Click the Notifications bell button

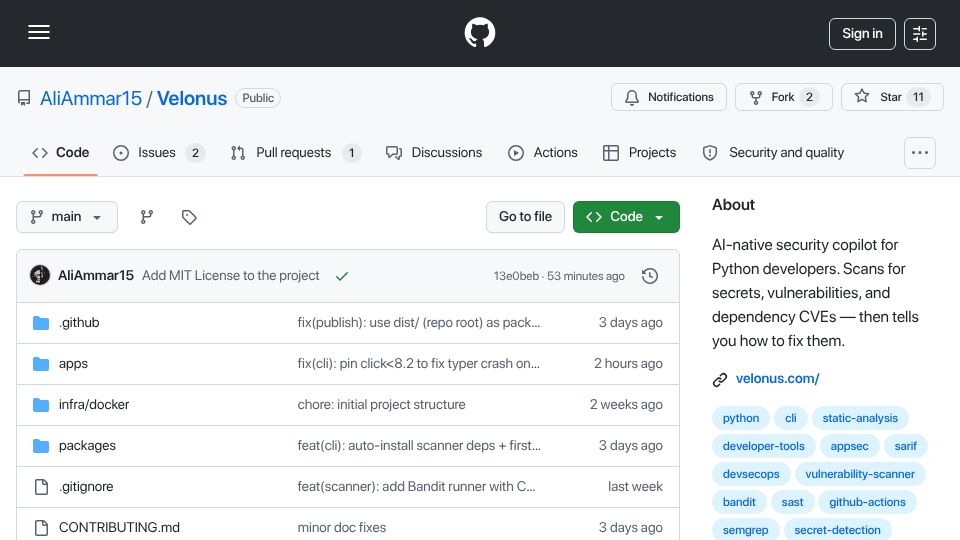pos(669,97)
